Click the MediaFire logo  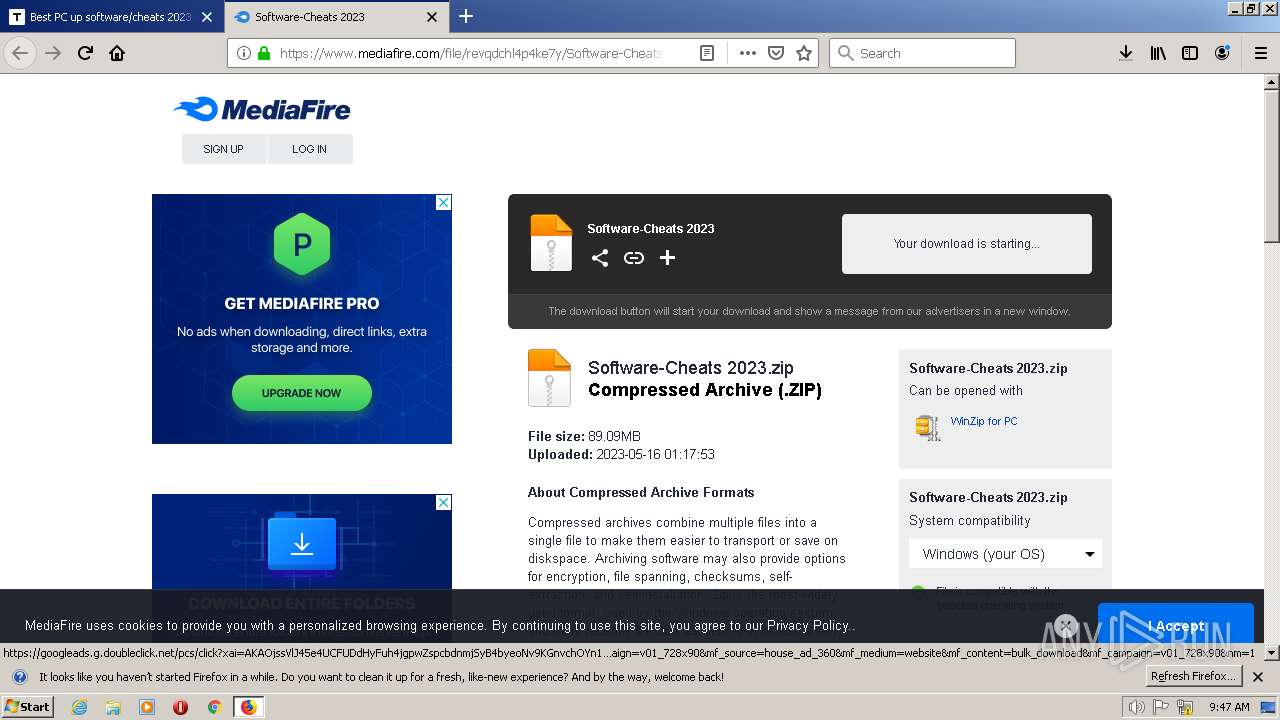coord(262,109)
